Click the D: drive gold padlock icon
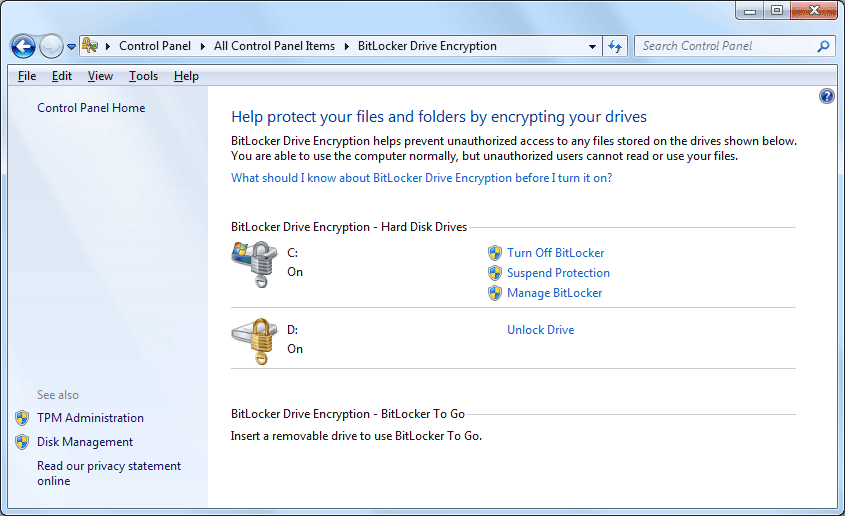 click(x=255, y=341)
